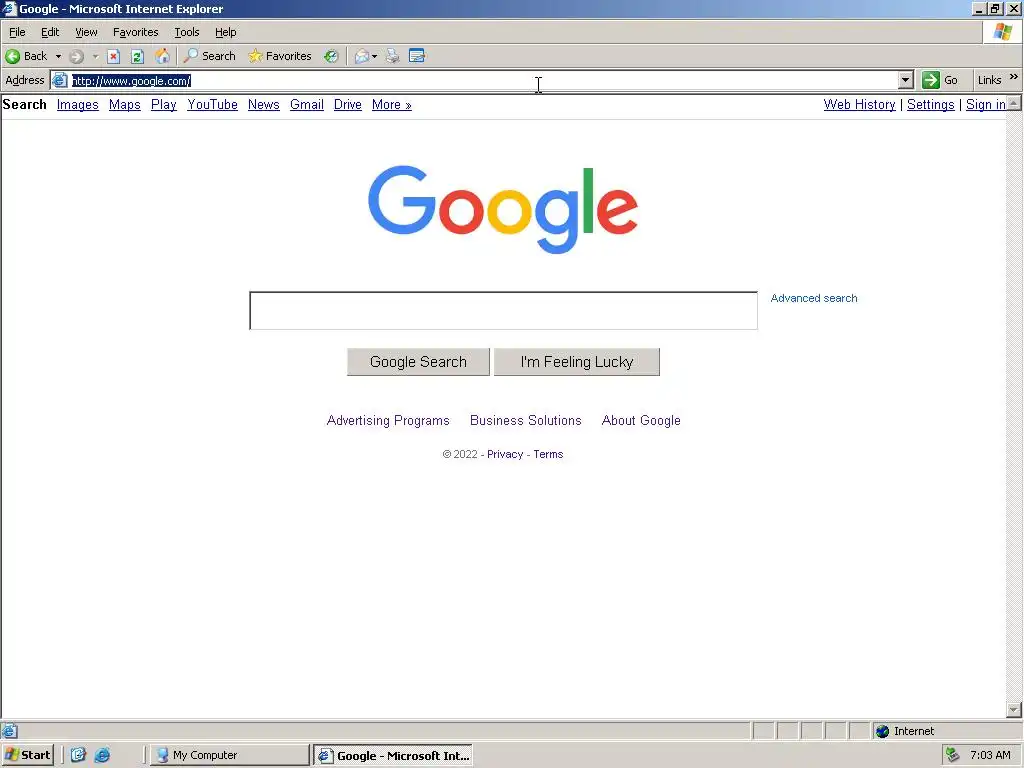Open the Tools menu
This screenshot has height=768, width=1024.
point(187,32)
